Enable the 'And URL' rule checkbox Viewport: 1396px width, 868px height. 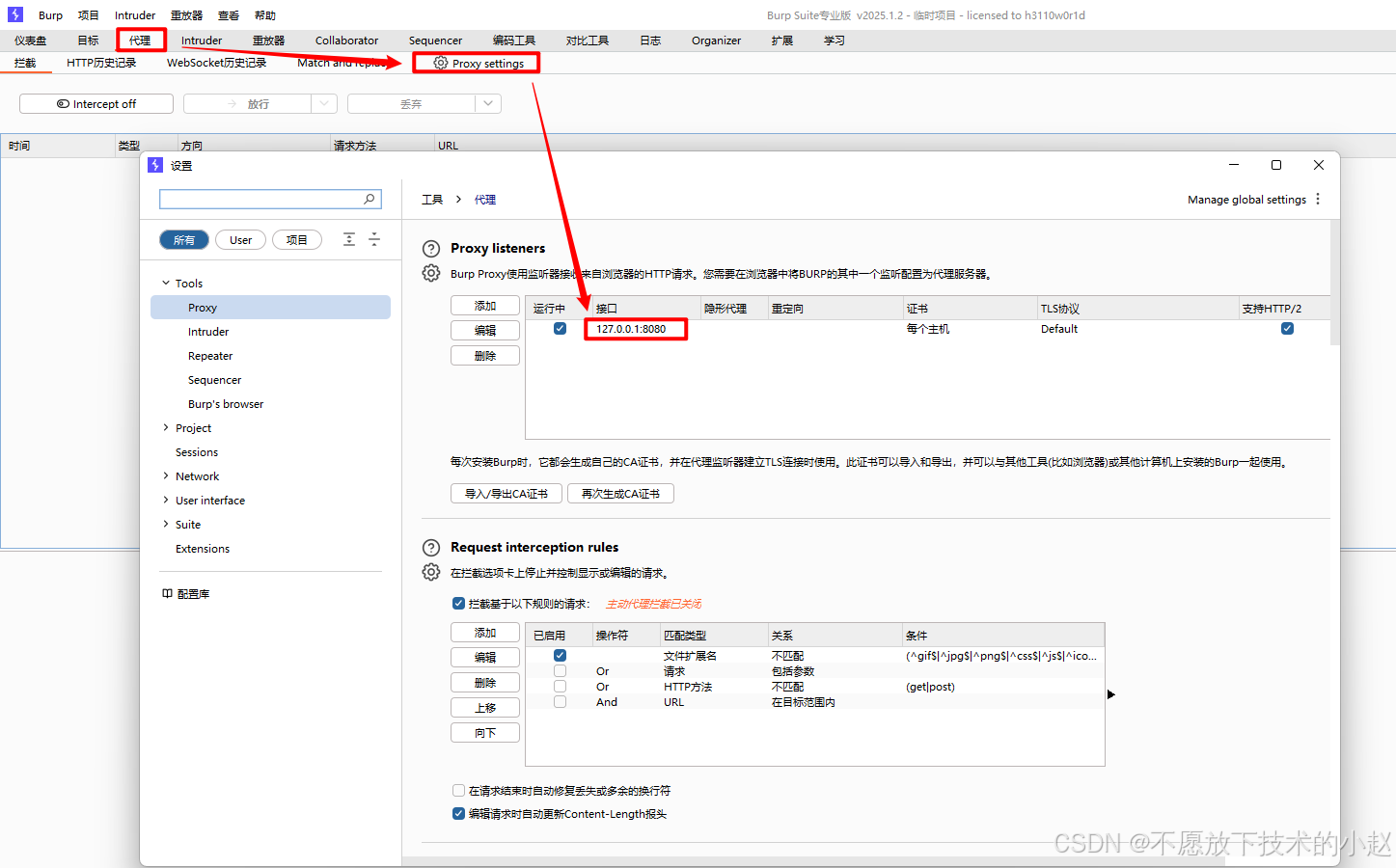[560, 702]
